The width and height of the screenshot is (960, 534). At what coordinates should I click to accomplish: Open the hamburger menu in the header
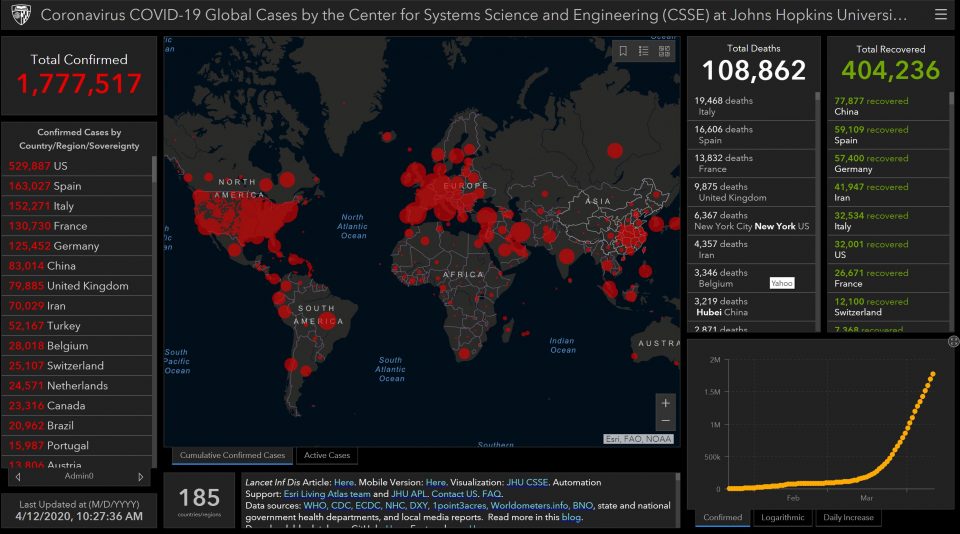[x=939, y=15]
